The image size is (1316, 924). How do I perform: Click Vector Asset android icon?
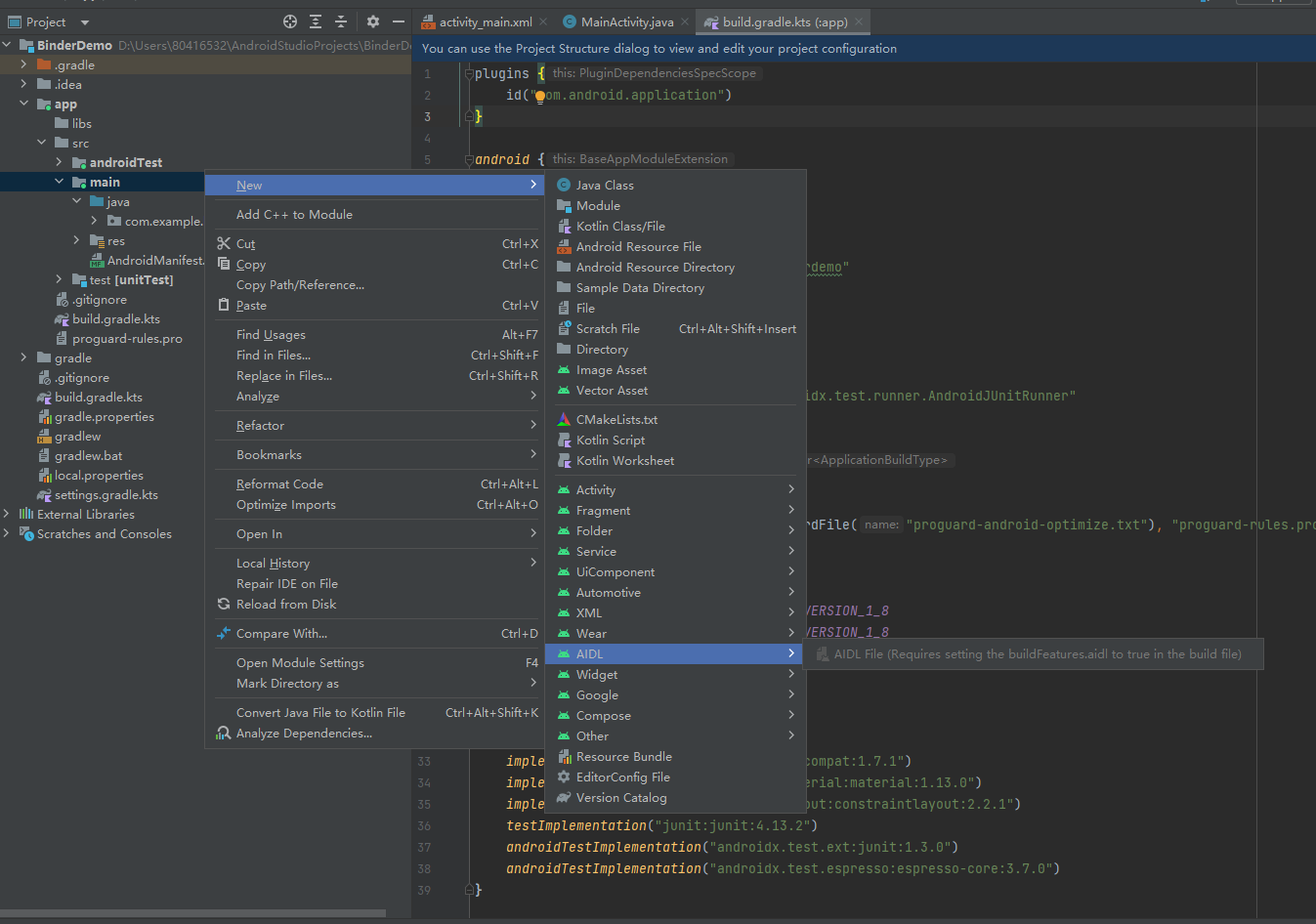click(x=564, y=390)
